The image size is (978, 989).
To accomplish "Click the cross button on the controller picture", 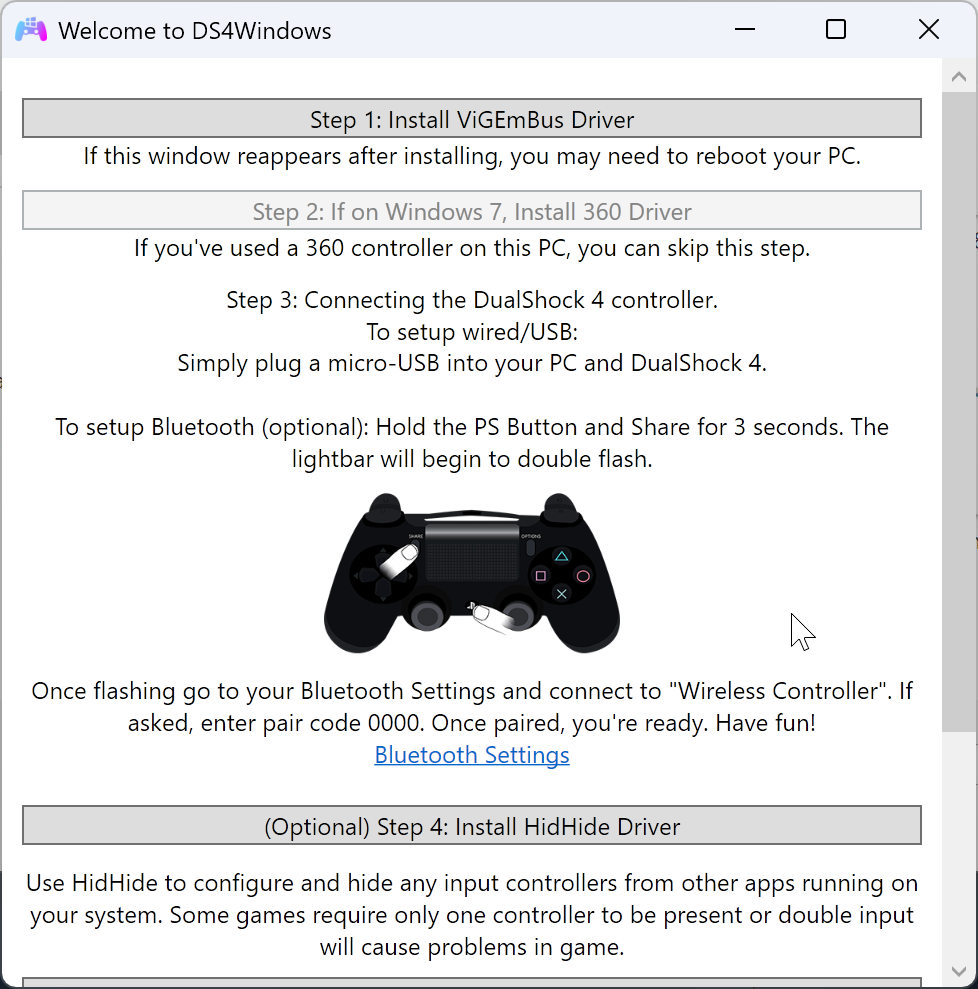I will click(561, 594).
